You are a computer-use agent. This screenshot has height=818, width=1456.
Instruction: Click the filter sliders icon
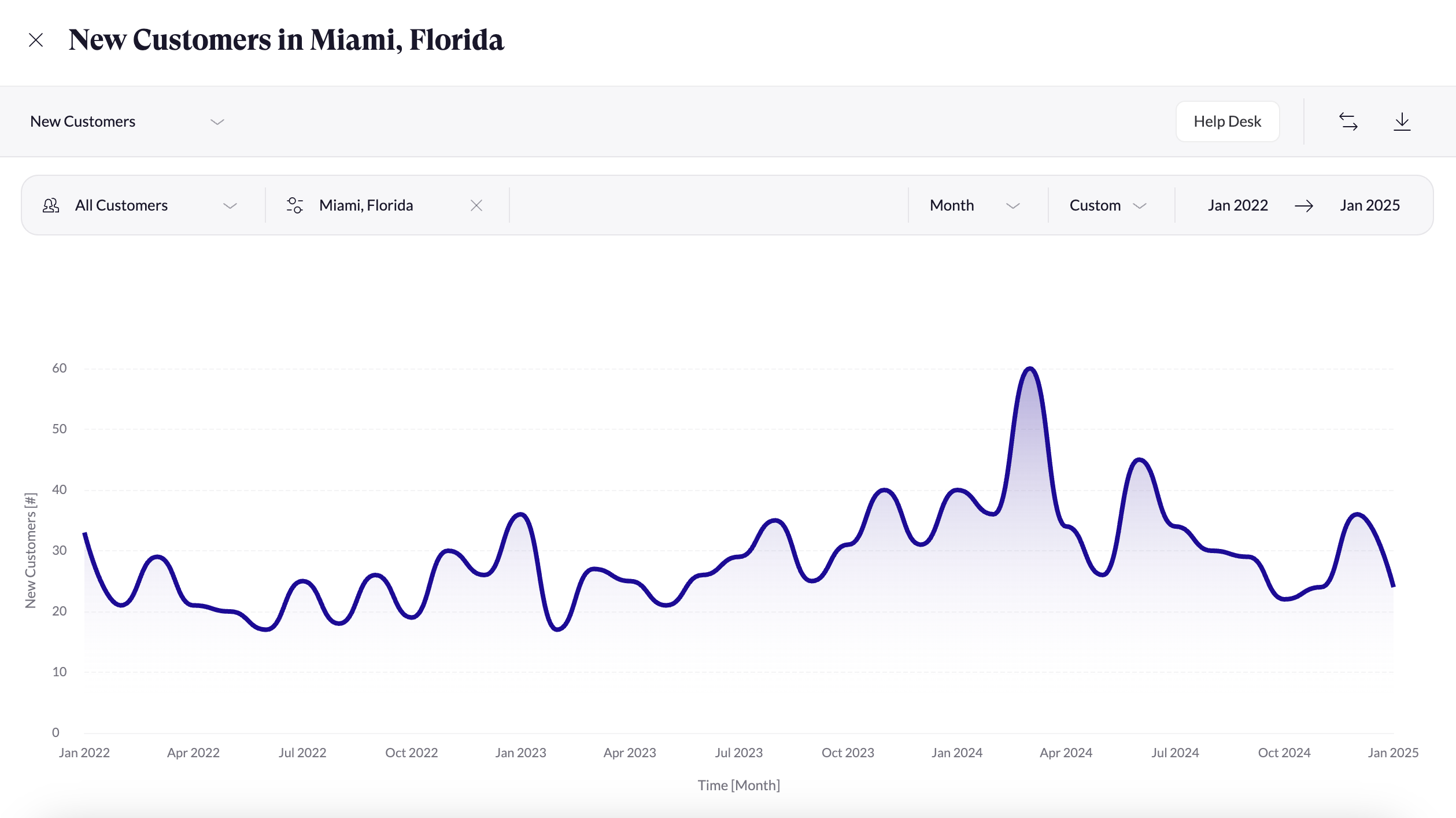tap(294, 205)
